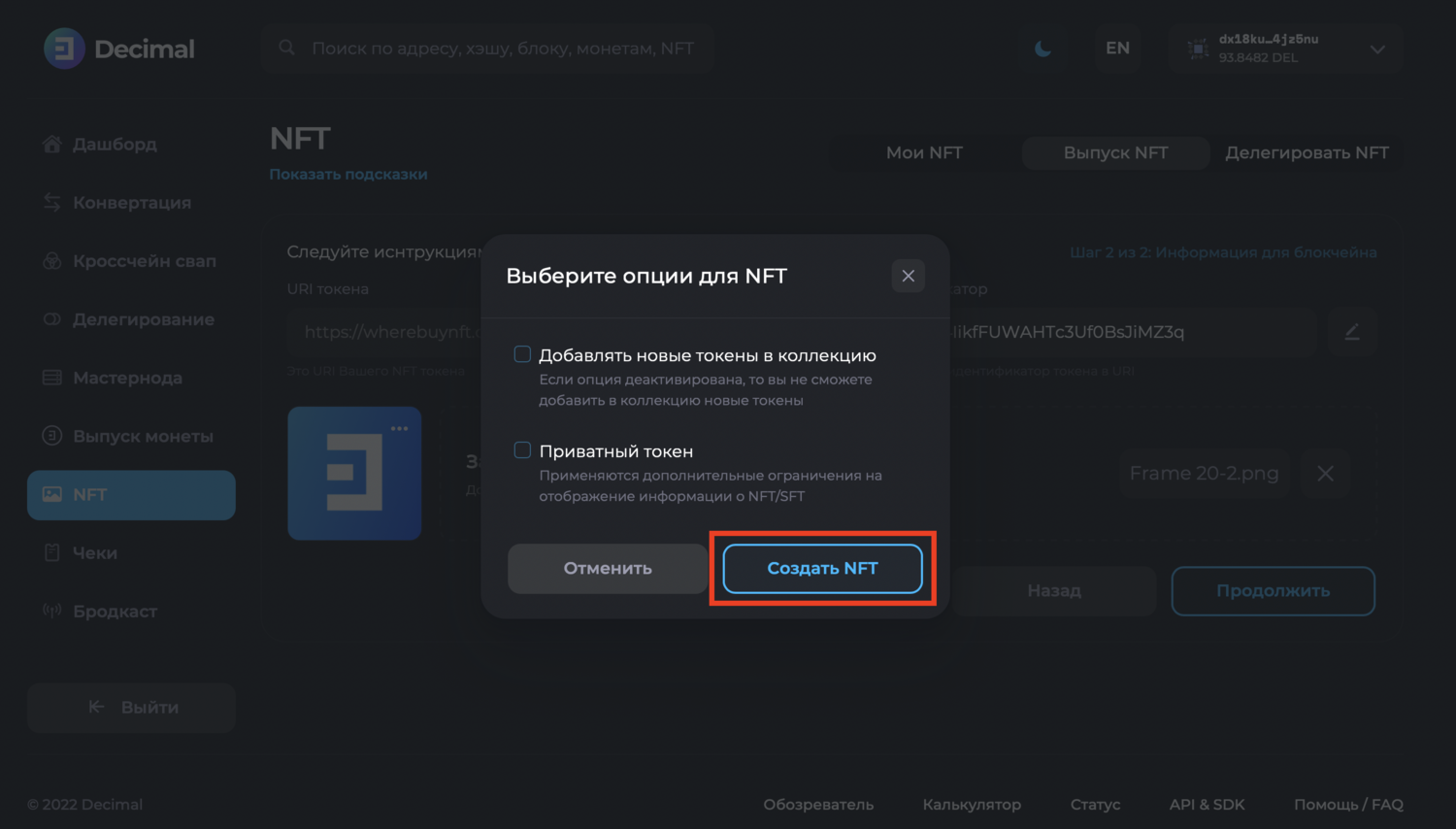Click the Frame 20-2.png file name
This screenshot has height=829, width=1456.
pos(1204,474)
